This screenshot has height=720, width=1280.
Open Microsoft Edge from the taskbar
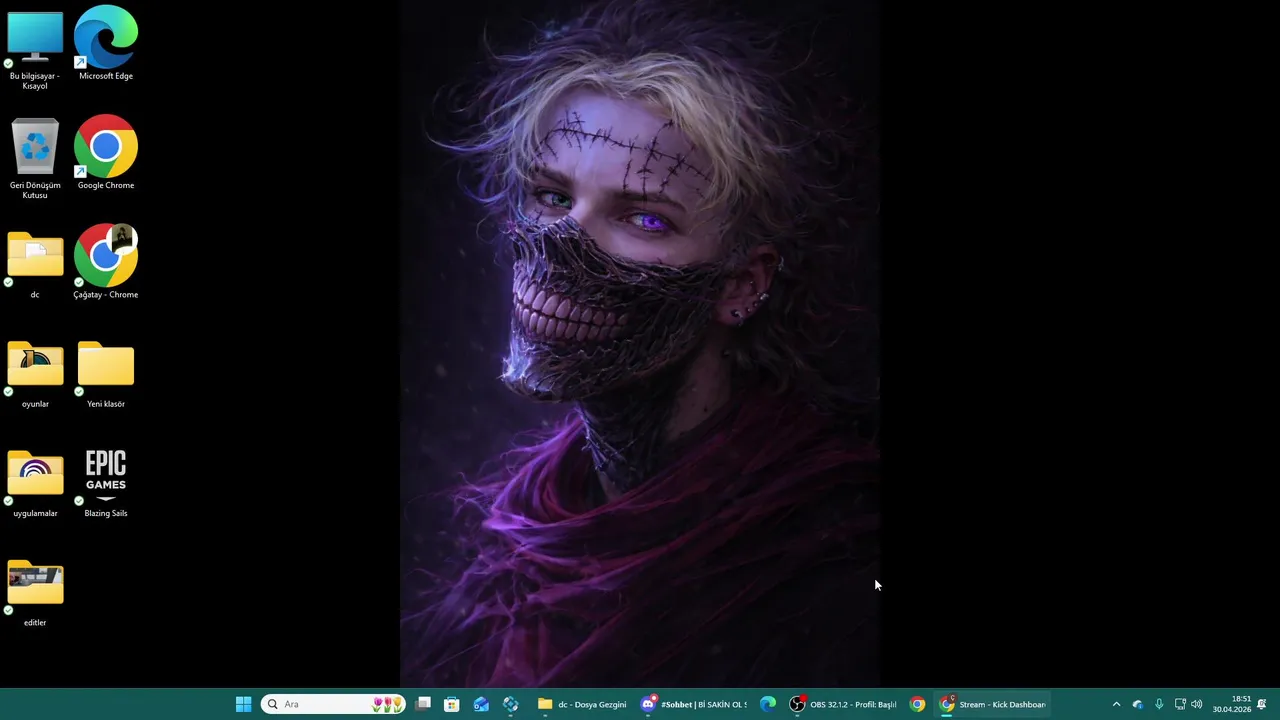click(768, 704)
